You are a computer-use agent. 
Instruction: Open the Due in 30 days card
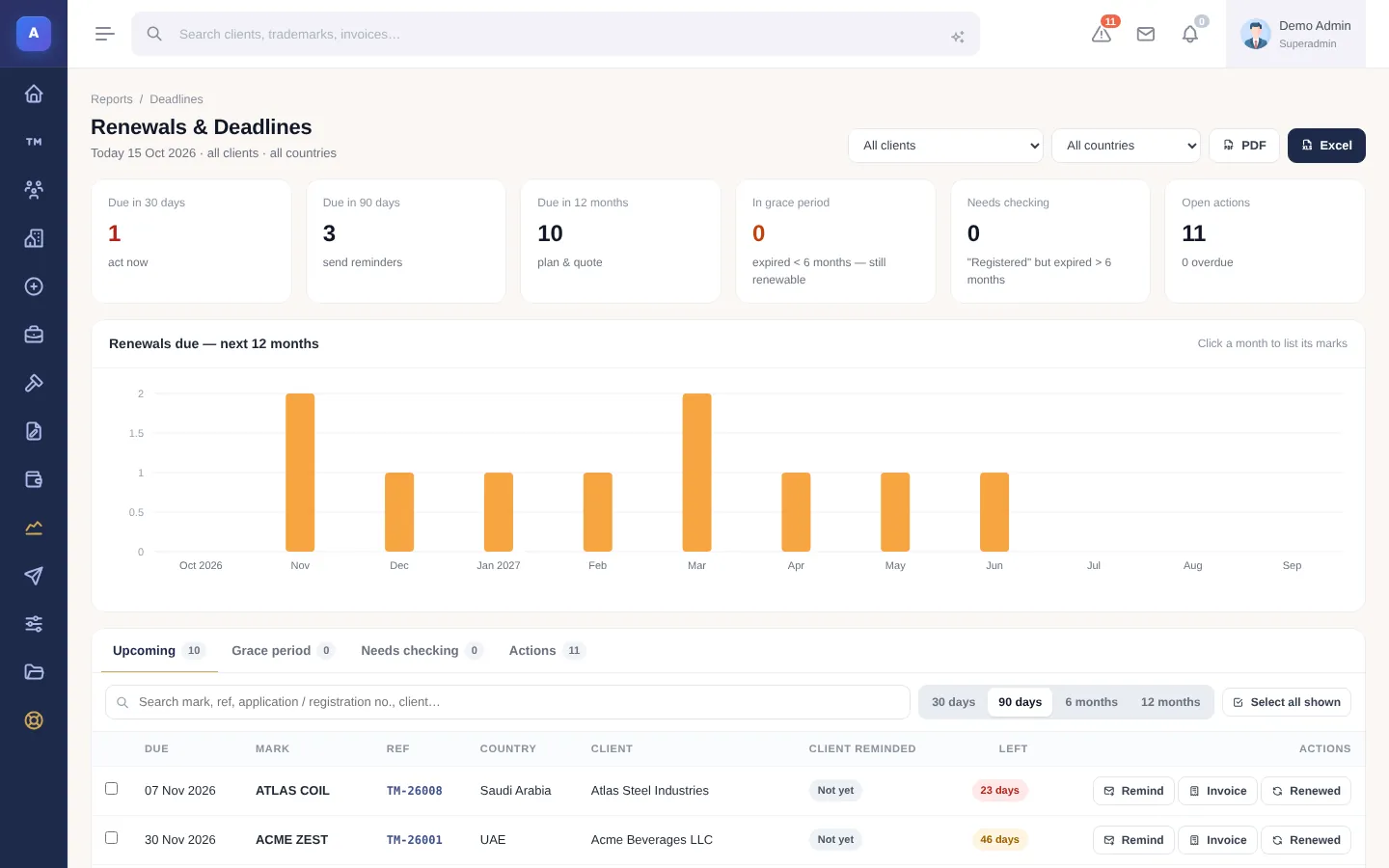pos(191,241)
